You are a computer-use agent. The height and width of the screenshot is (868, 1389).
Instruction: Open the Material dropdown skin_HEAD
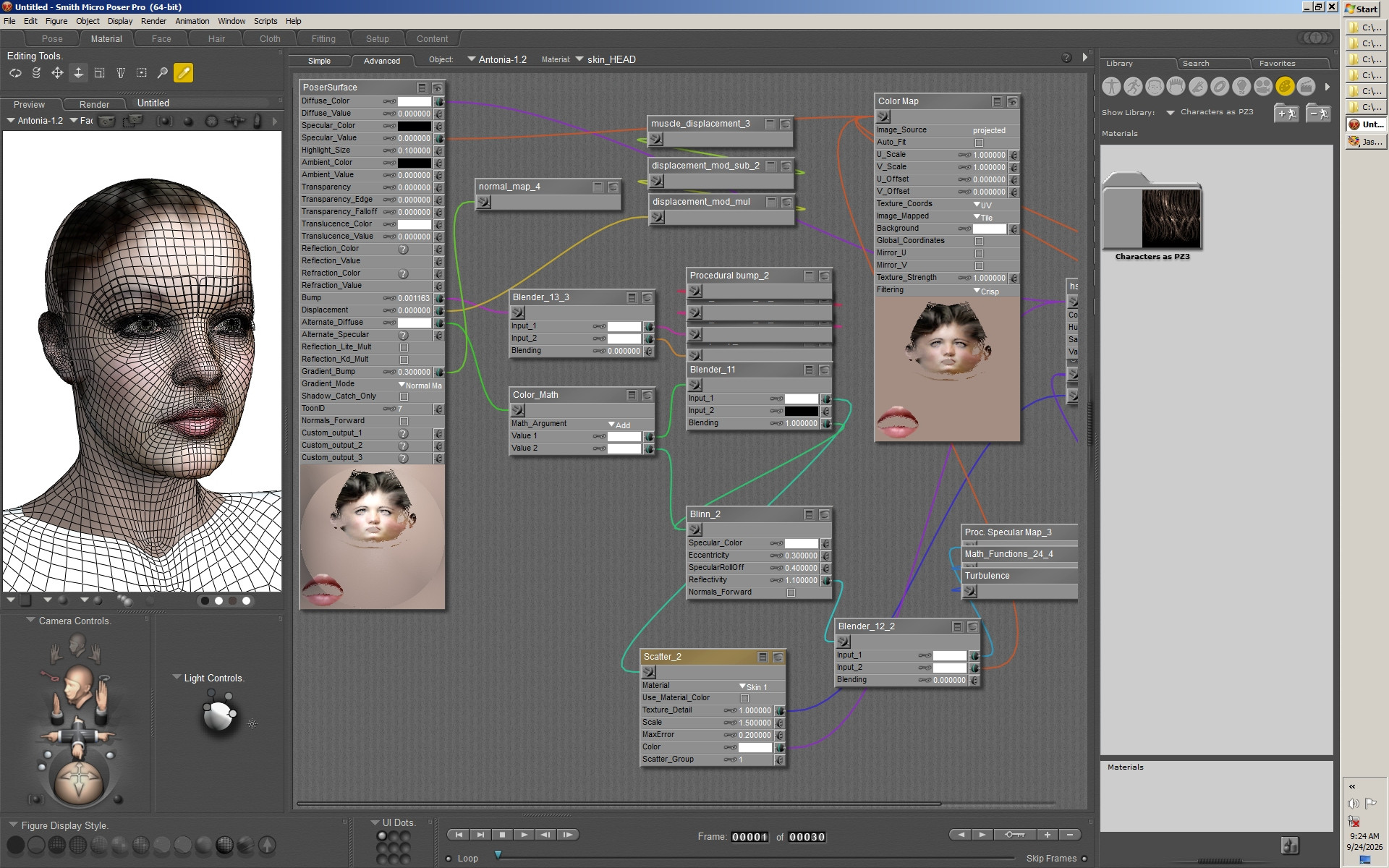click(606, 59)
